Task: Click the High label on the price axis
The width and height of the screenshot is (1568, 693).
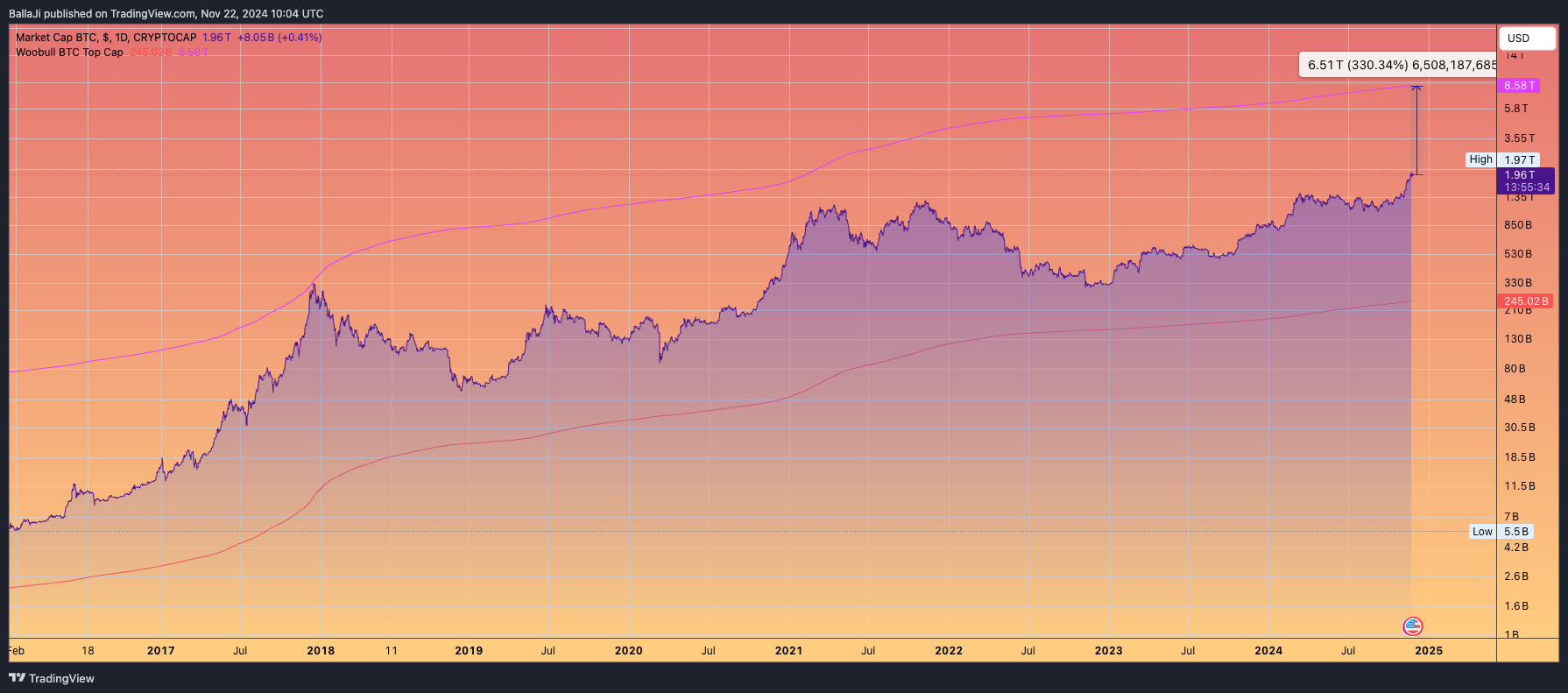Action: pos(1480,159)
